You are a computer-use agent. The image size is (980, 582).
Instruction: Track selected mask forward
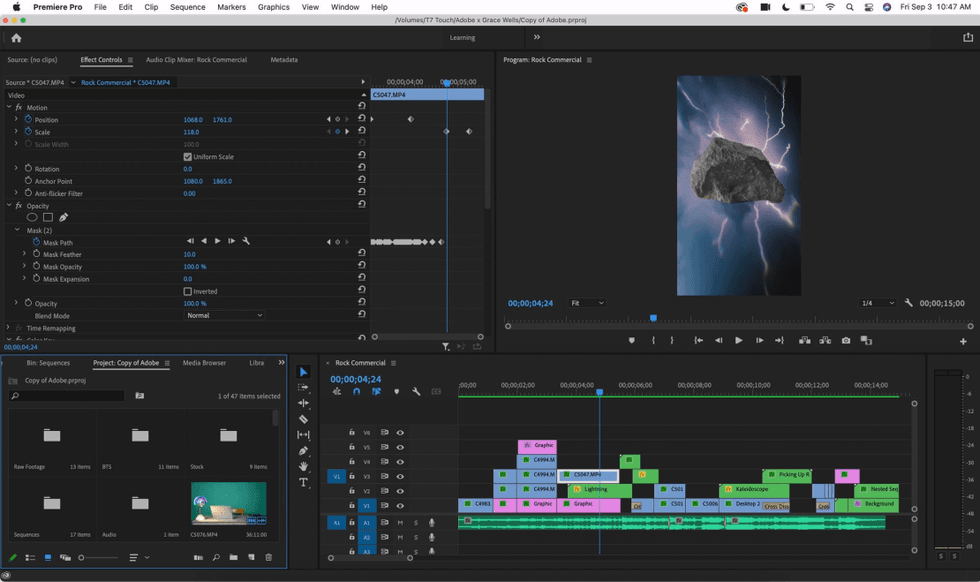(218, 241)
